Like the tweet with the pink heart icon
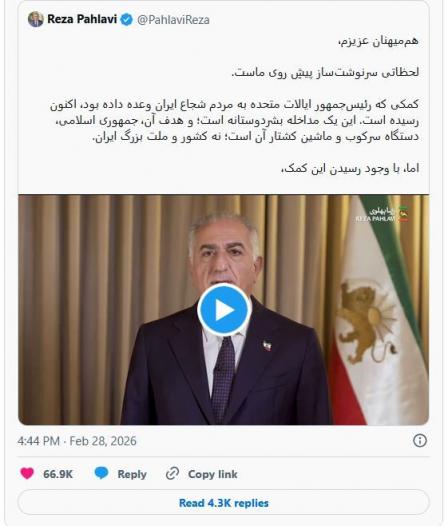 point(27,473)
